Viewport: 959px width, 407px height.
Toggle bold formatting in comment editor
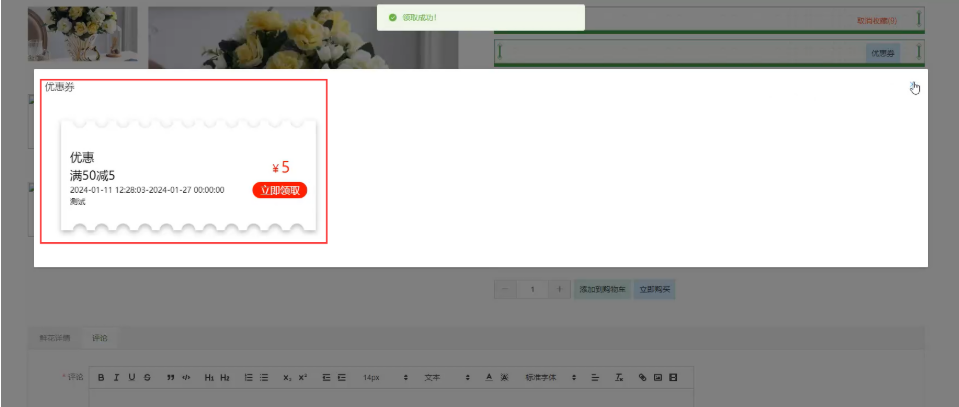(102, 378)
